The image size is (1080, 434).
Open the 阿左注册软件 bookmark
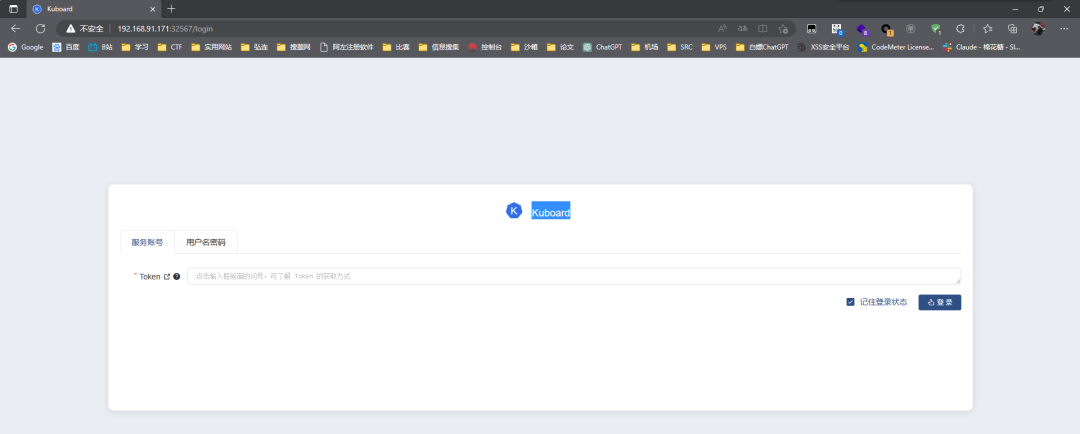(347, 48)
